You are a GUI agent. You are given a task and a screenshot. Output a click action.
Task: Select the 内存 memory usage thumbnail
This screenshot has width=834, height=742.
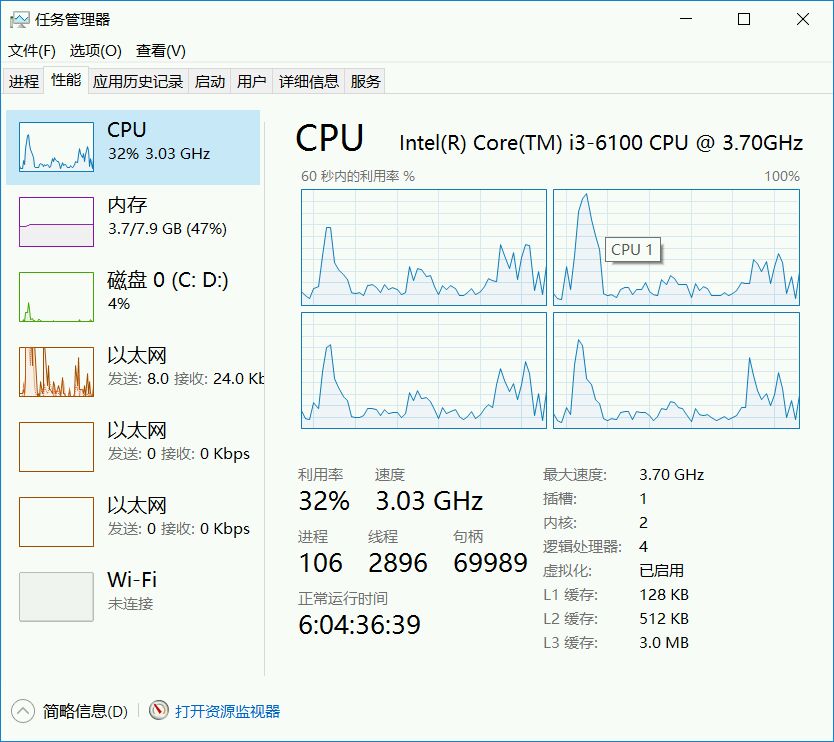[56, 222]
